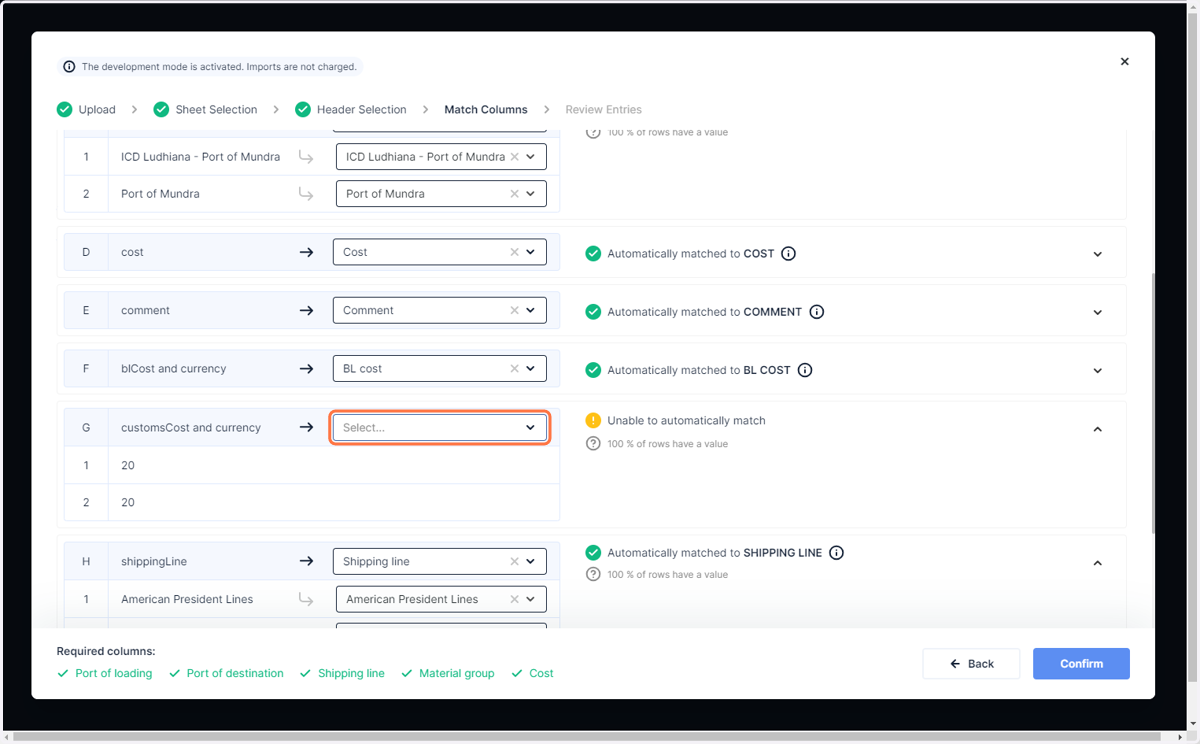The height and width of the screenshot is (744, 1200).
Task: Click the Confirm button
Action: coord(1081,664)
